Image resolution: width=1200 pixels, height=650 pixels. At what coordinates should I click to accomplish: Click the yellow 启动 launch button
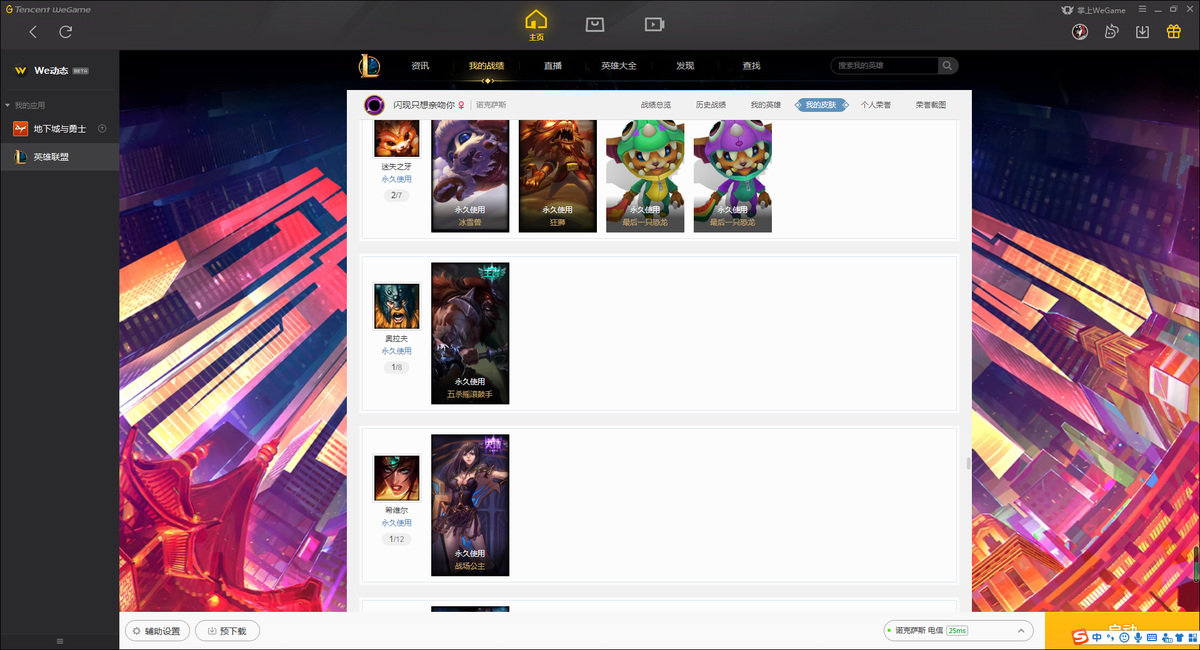(1122, 631)
